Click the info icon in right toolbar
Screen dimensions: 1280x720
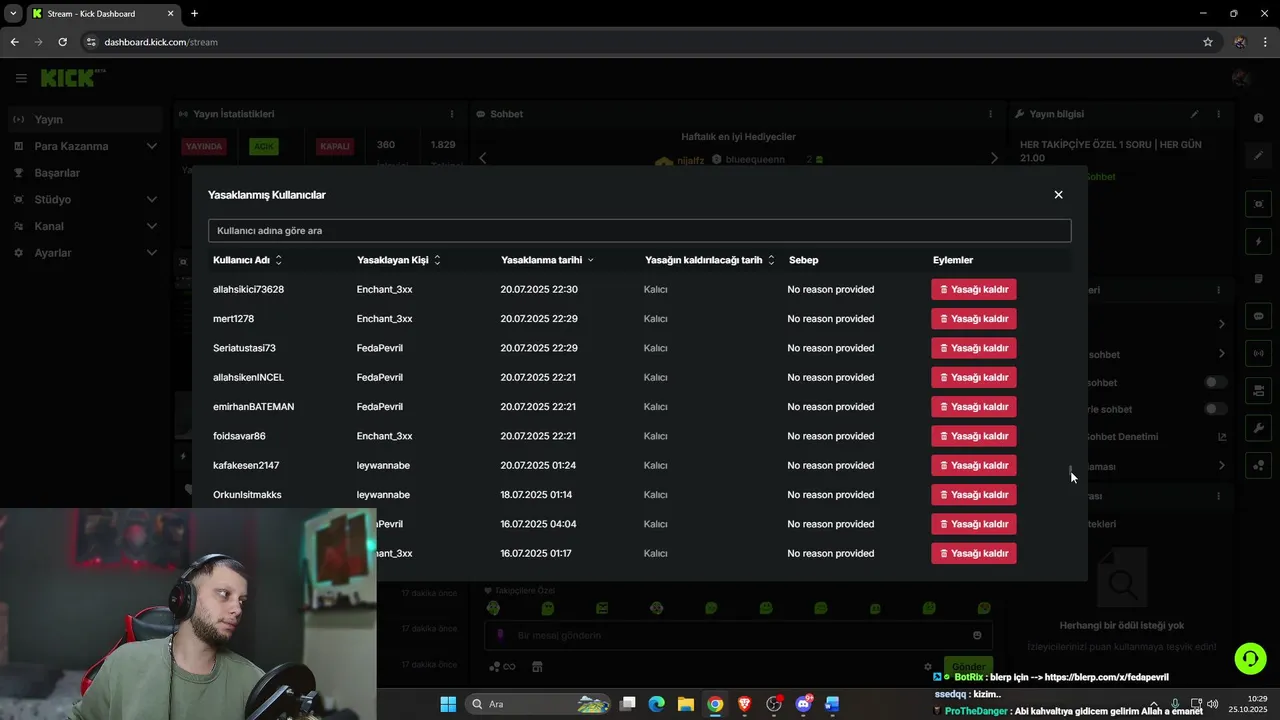[x=1258, y=118]
